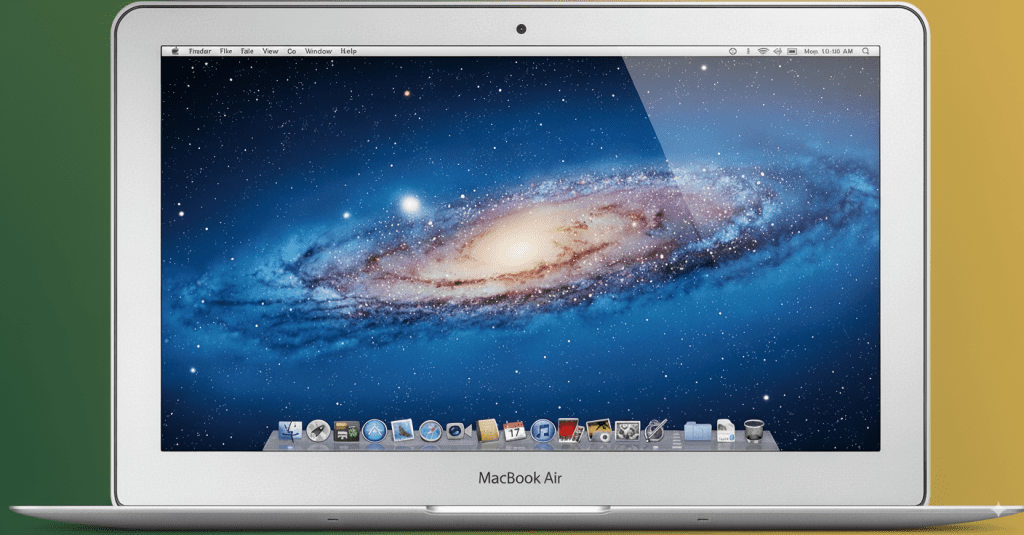The image size is (1024, 535).
Task: Open the Address Book icon
Action: click(487, 431)
